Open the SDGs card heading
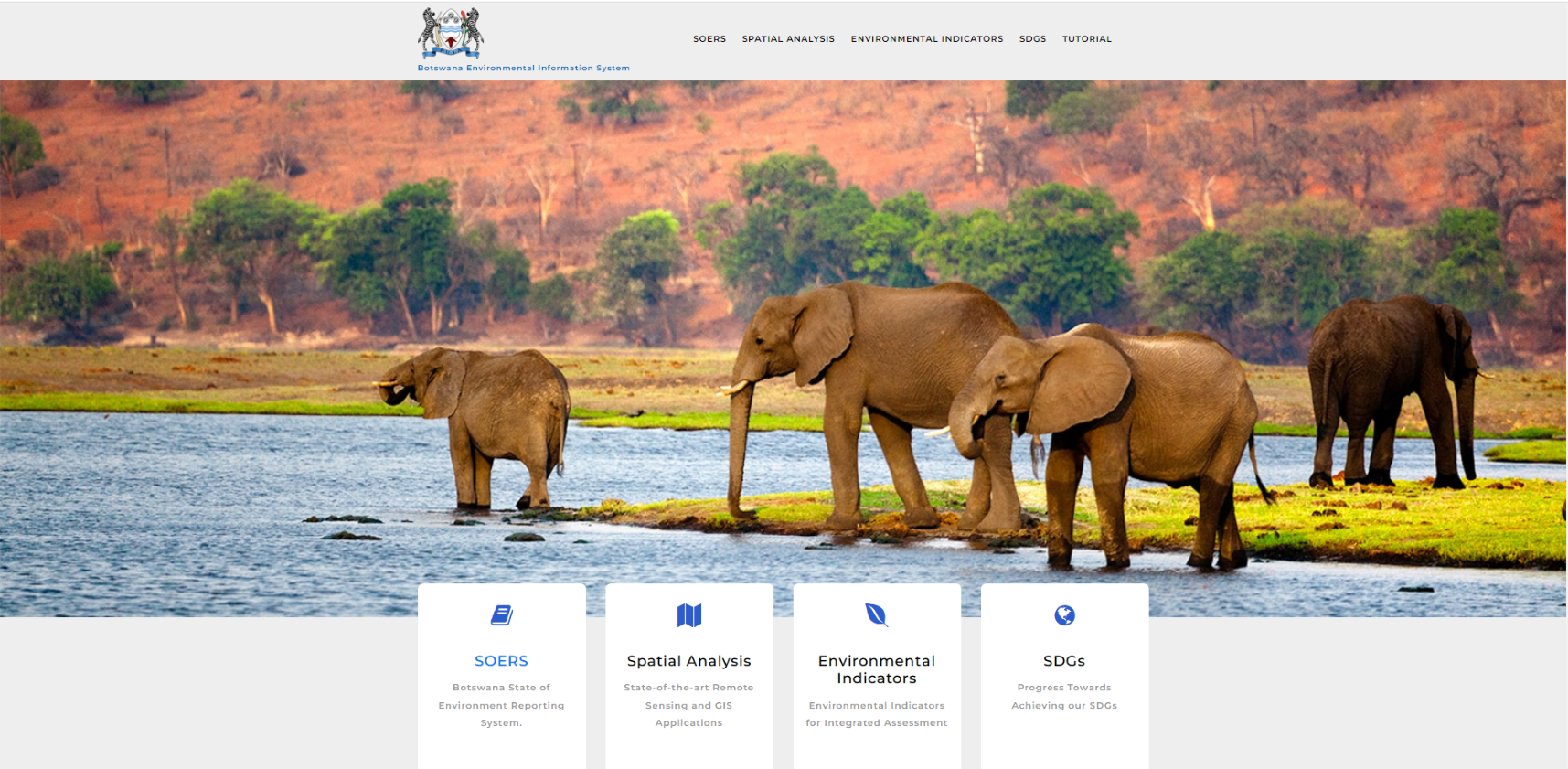 tap(1064, 661)
